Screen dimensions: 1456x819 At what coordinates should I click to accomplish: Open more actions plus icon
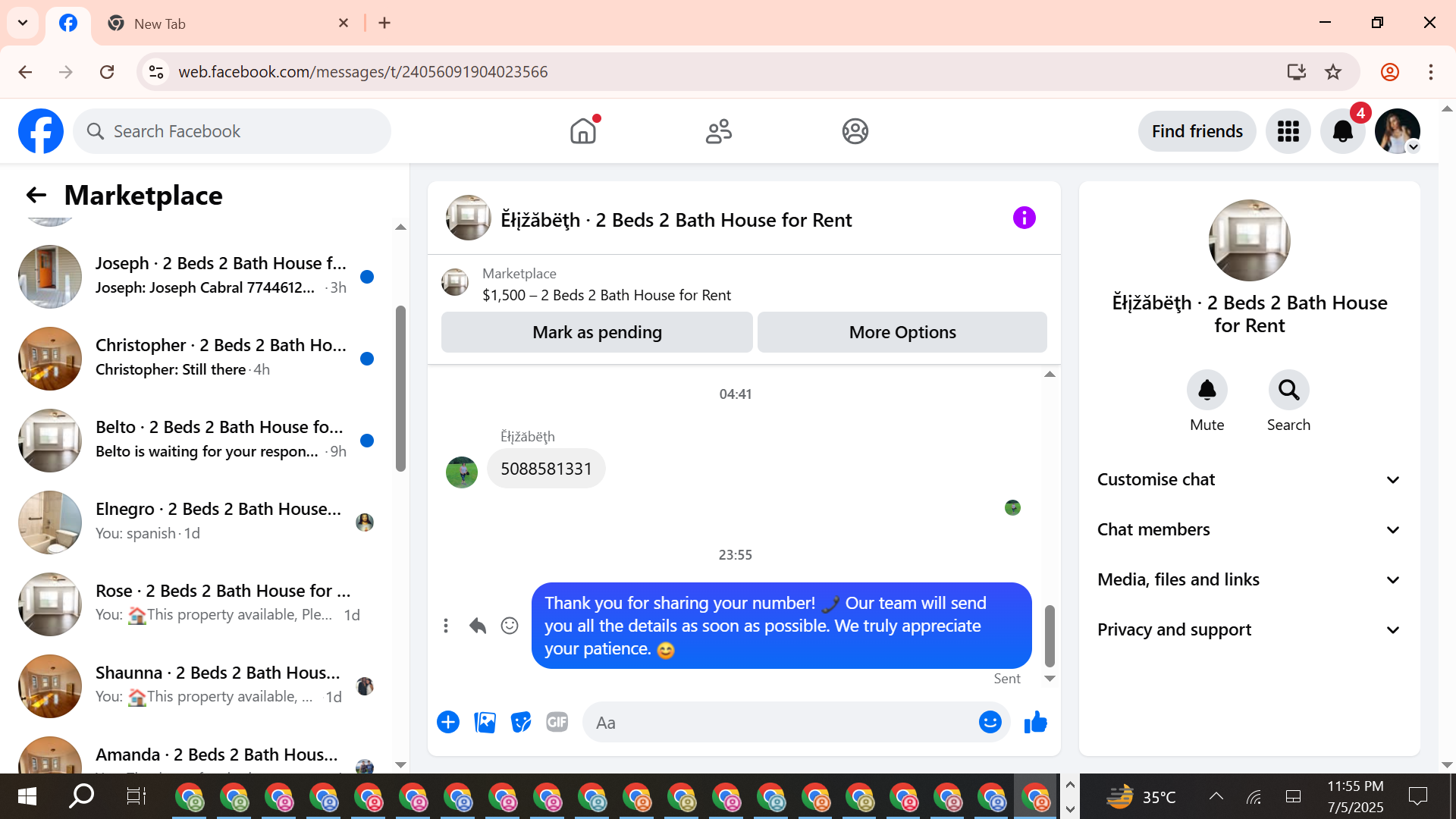click(x=448, y=722)
